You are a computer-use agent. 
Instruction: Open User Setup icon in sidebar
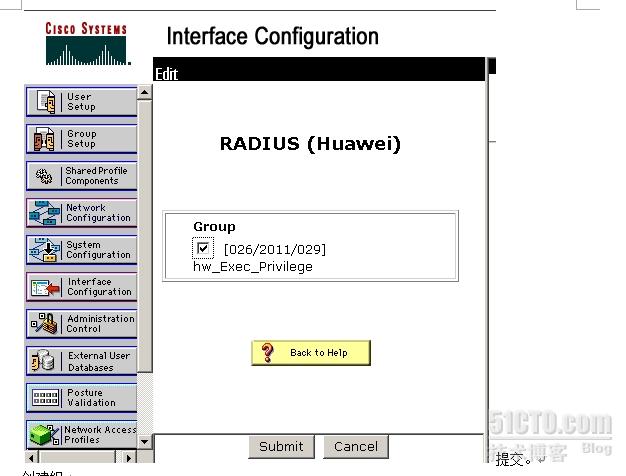coord(46,101)
